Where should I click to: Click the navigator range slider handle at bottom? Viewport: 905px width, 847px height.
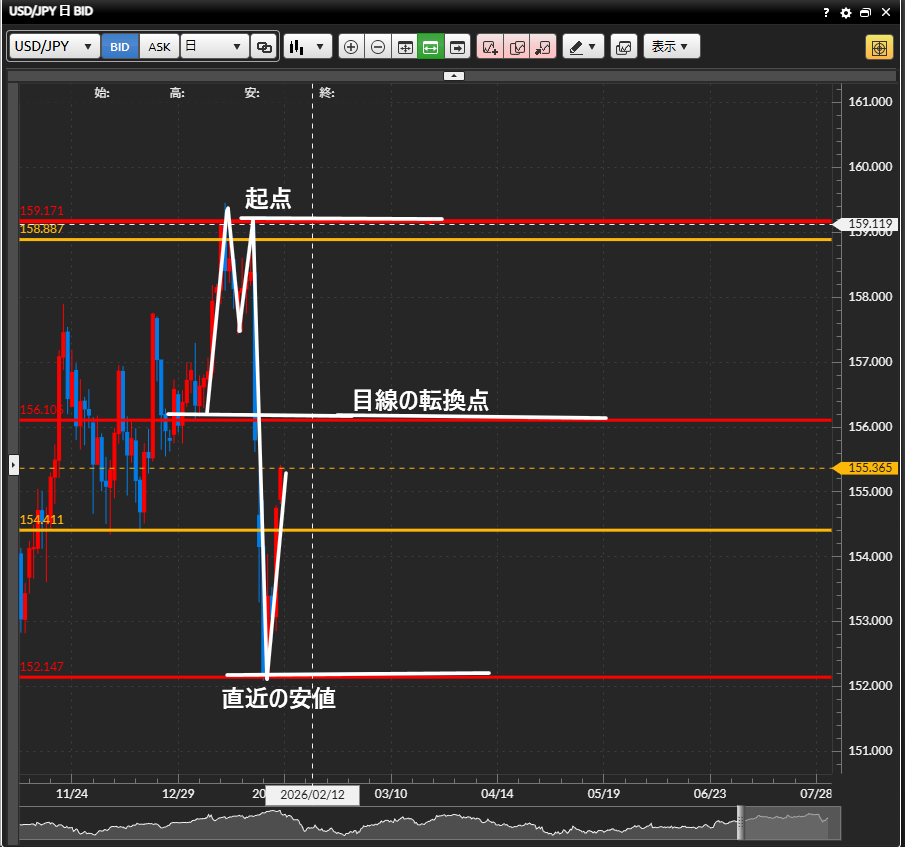click(x=741, y=823)
